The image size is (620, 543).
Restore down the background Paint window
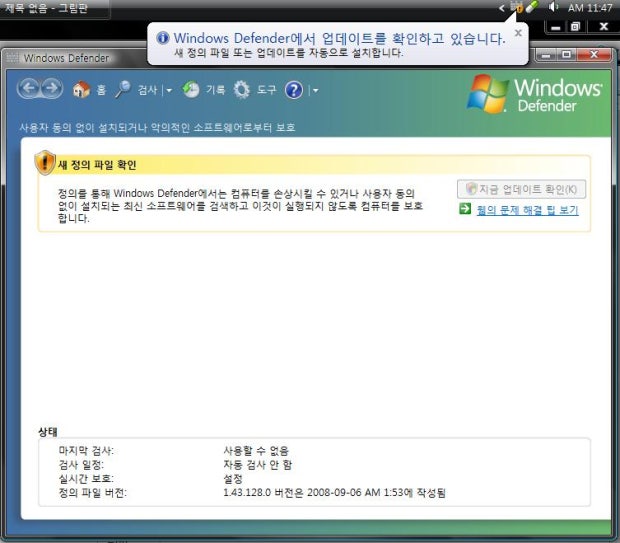point(576,27)
